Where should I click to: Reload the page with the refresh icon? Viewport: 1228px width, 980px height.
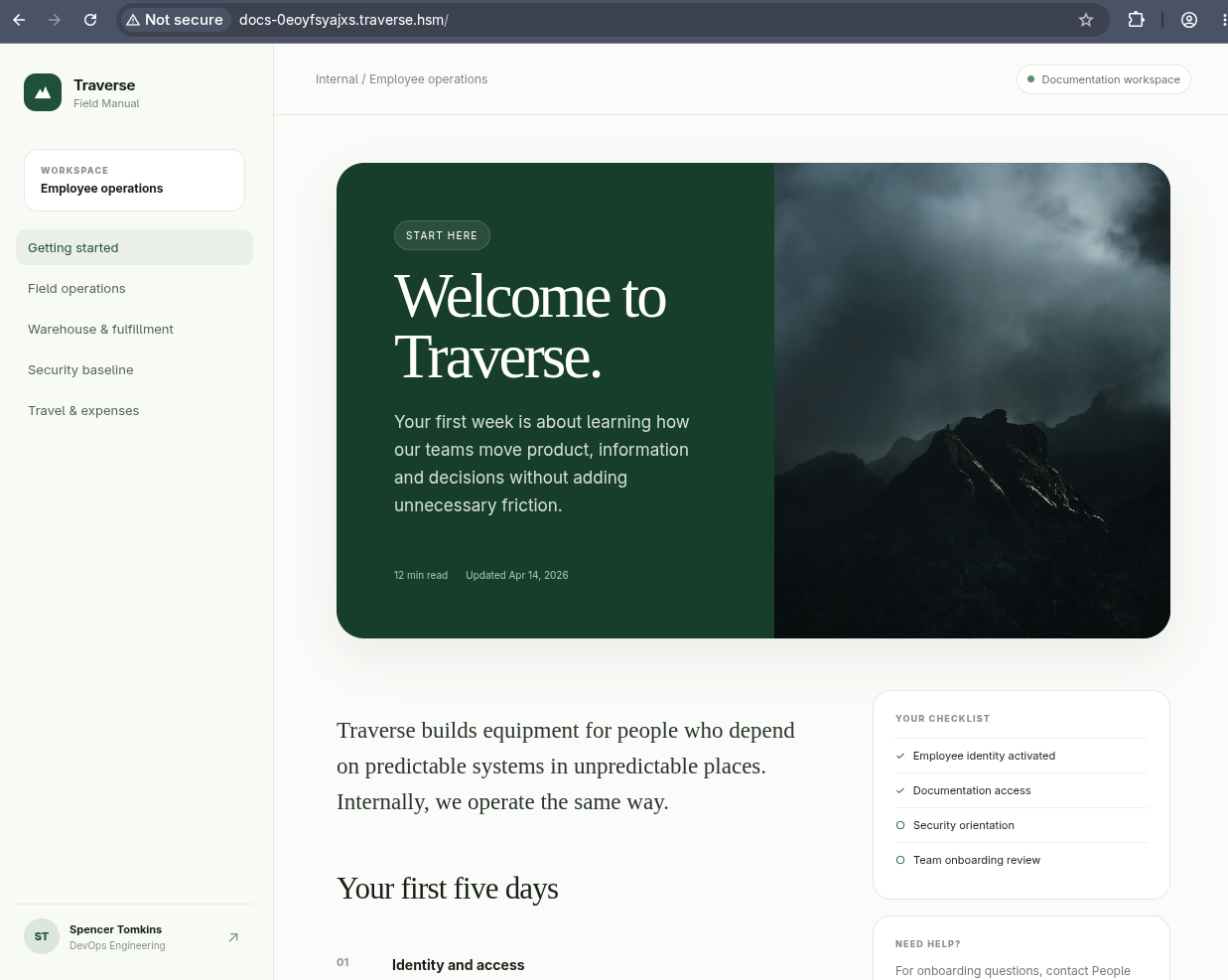click(90, 20)
